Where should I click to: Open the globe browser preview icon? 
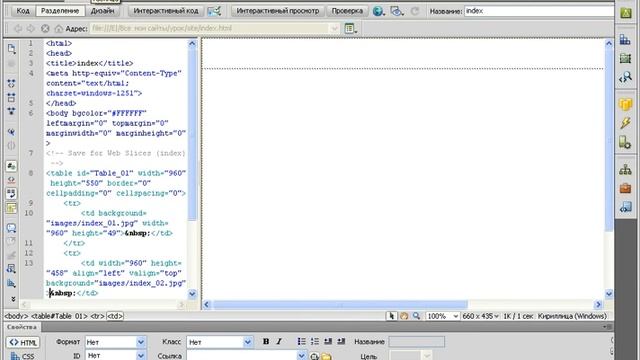[x=378, y=11]
